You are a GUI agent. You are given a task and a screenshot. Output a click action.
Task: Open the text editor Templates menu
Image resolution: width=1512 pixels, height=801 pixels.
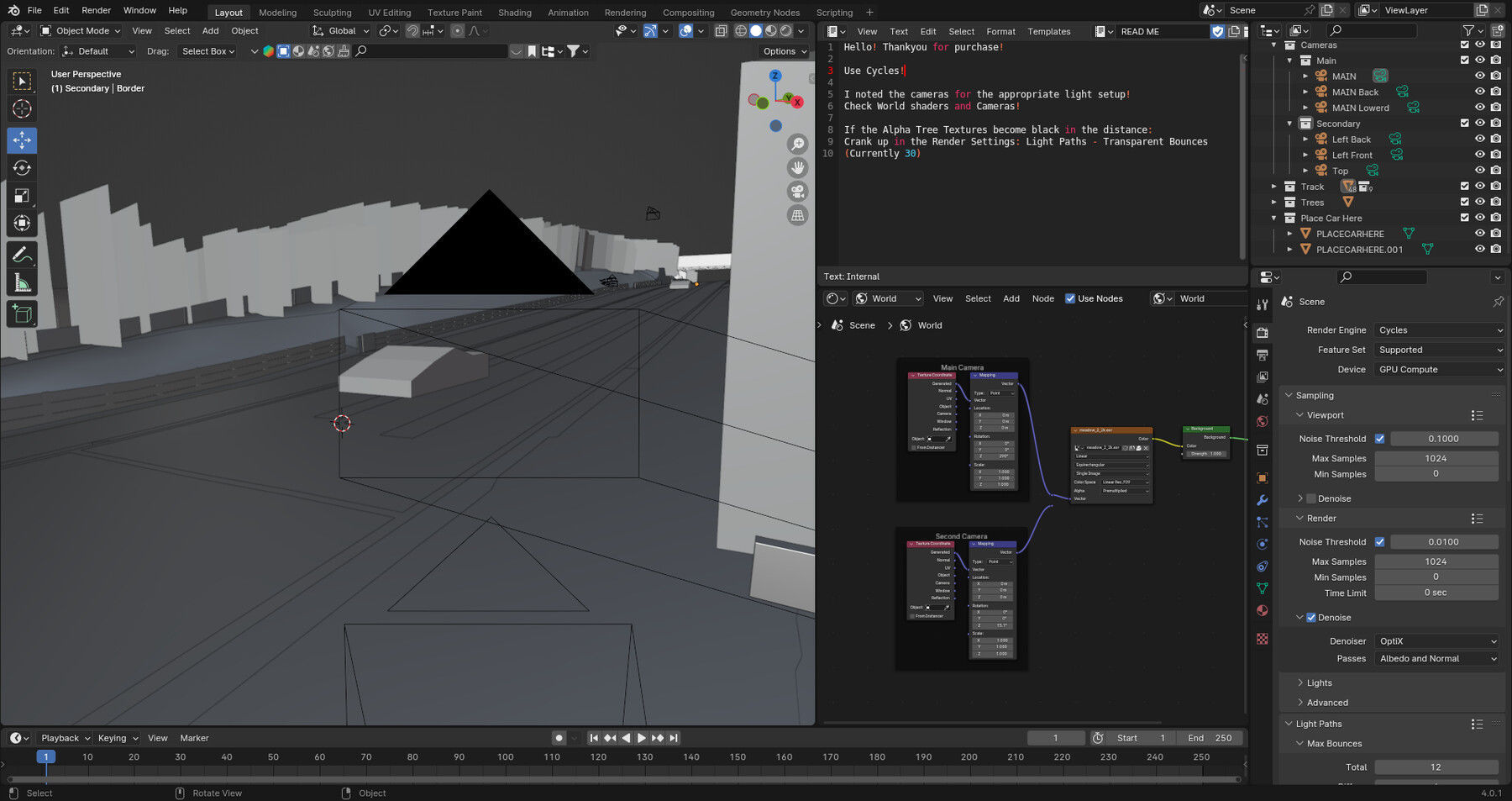tap(1049, 32)
